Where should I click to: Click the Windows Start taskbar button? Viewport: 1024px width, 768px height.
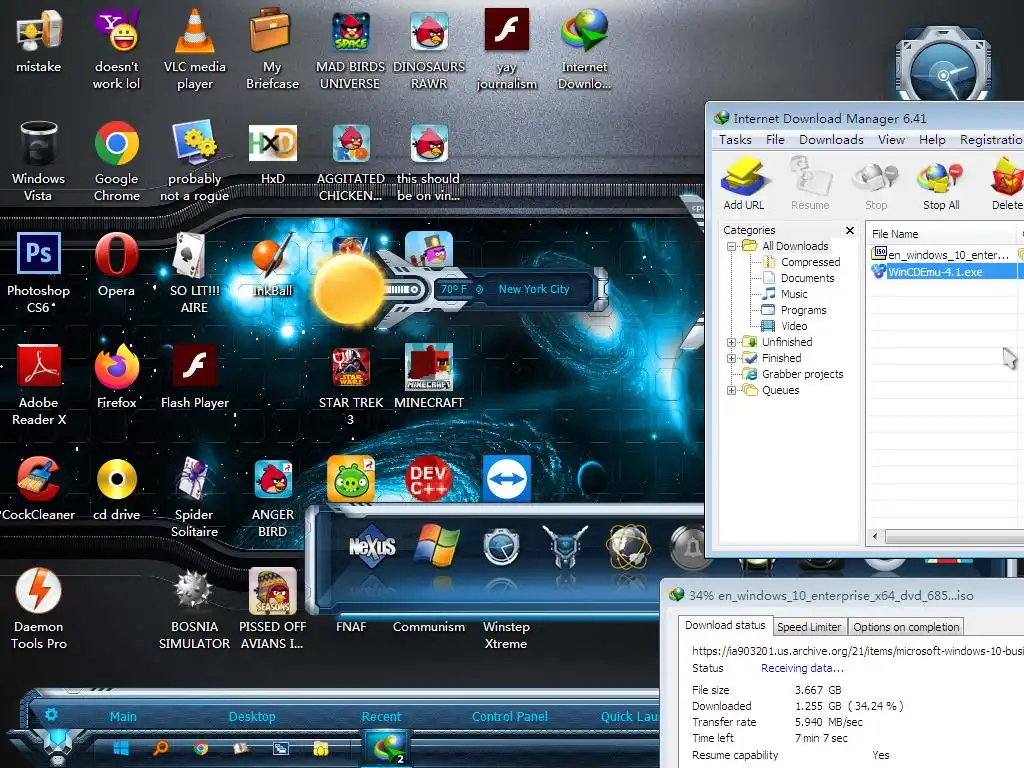(x=121, y=748)
